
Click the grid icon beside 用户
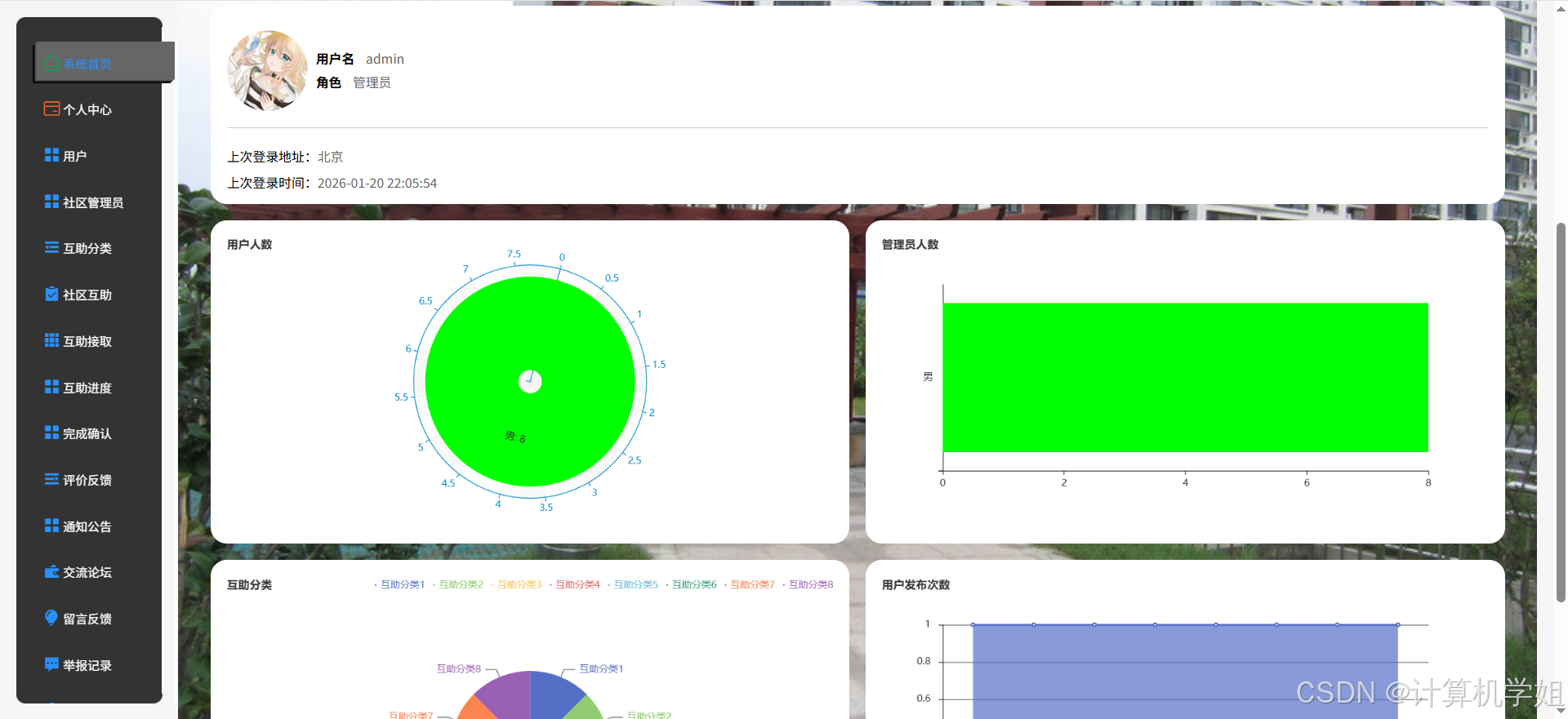(51, 155)
